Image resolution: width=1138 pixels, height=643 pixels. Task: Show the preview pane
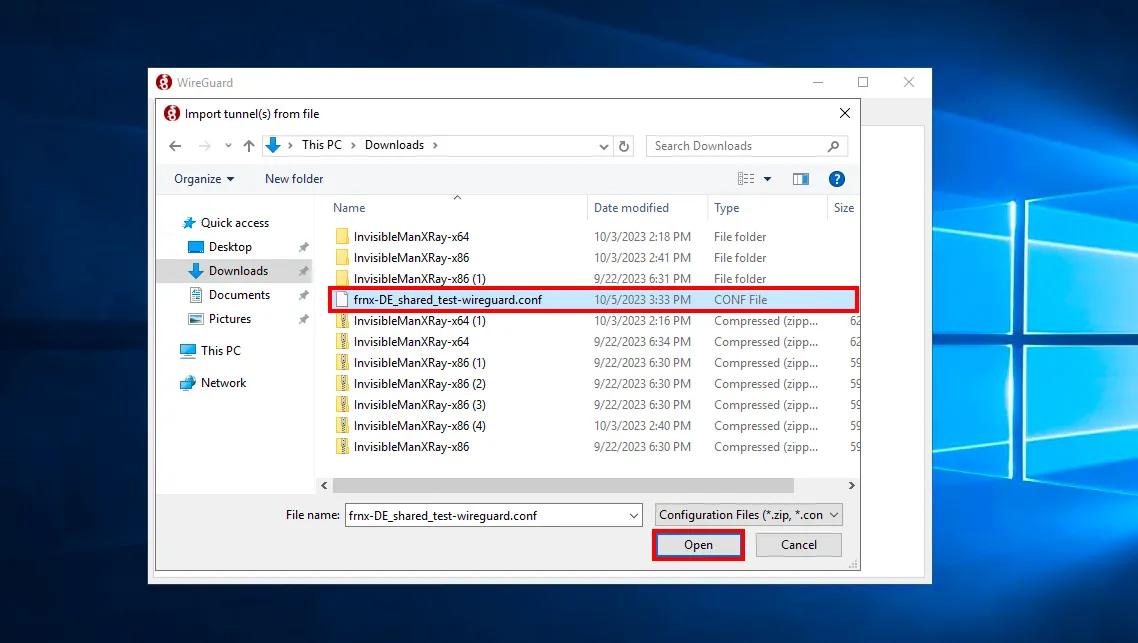pyautogui.click(x=801, y=179)
